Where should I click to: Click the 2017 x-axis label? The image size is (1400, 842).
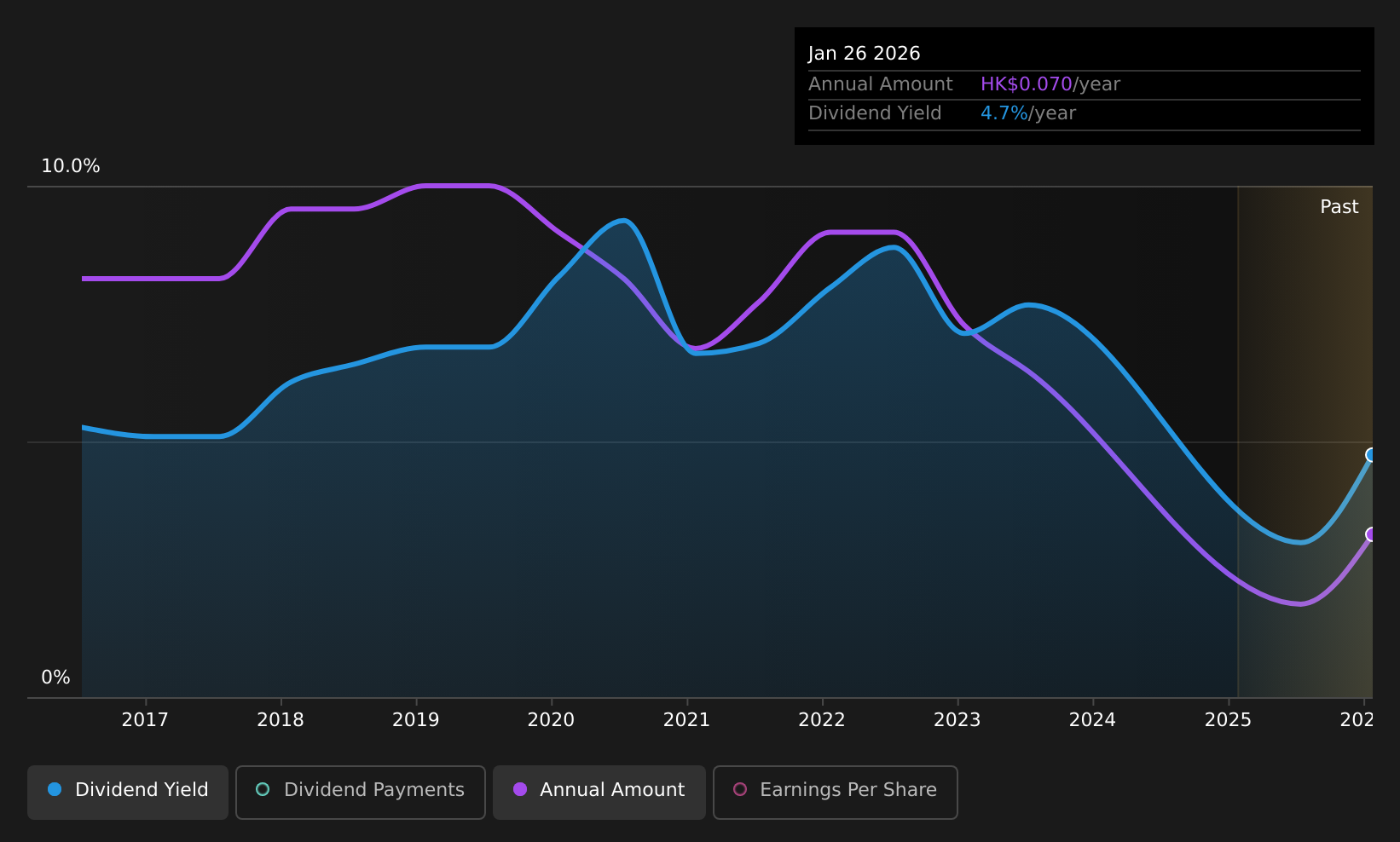pyautogui.click(x=145, y=720)
